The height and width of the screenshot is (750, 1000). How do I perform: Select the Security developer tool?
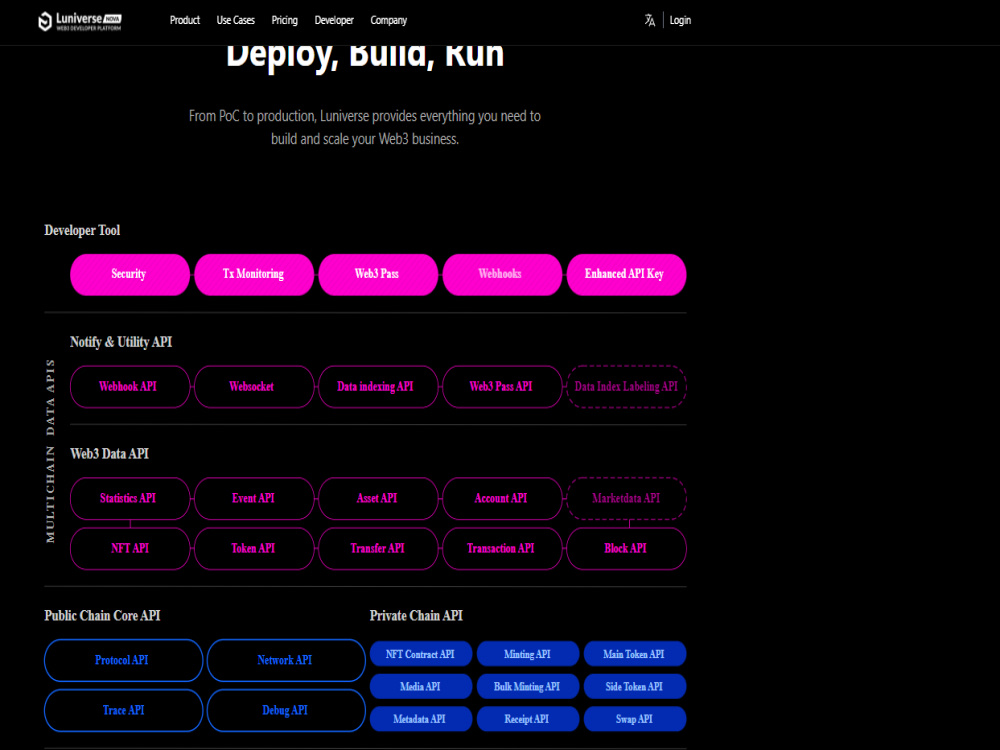click(x=129, y=274)
